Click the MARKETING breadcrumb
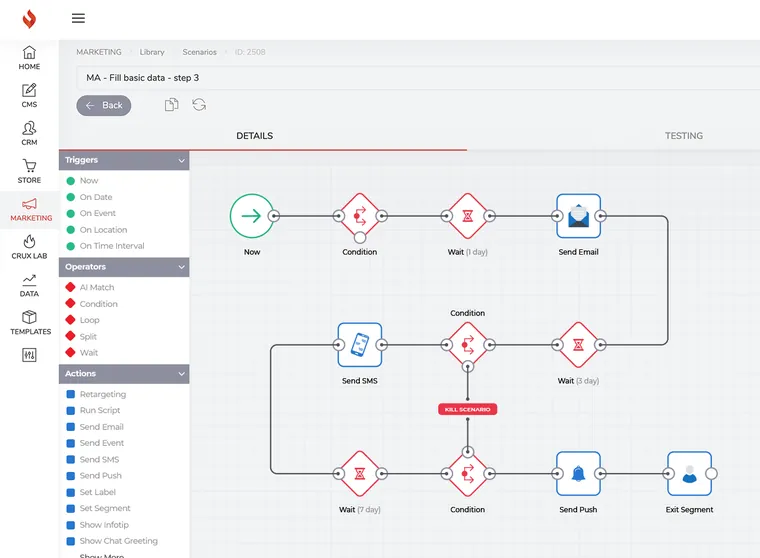 tap(99, 52)
